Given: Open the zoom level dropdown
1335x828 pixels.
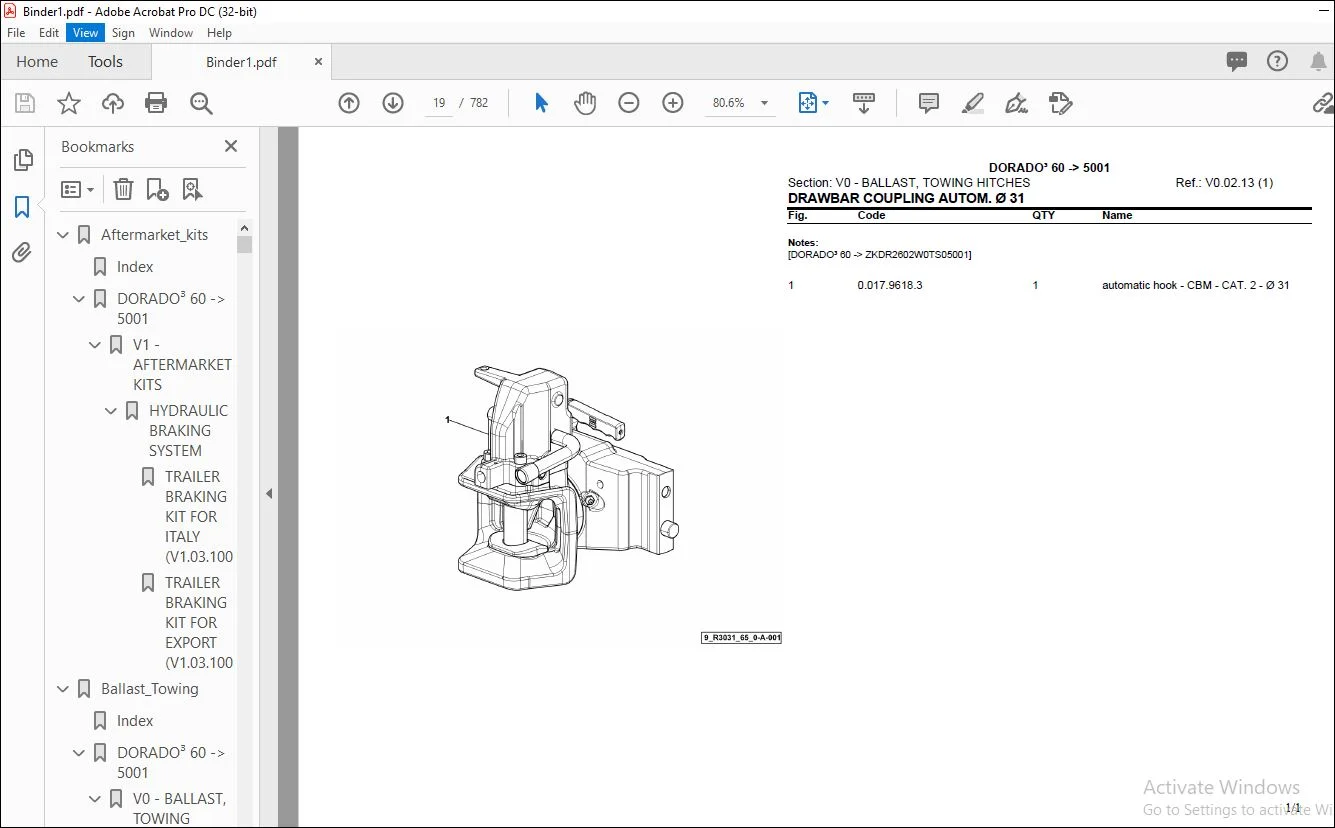Looking at the screenshot, I should [x=765, y=103].
